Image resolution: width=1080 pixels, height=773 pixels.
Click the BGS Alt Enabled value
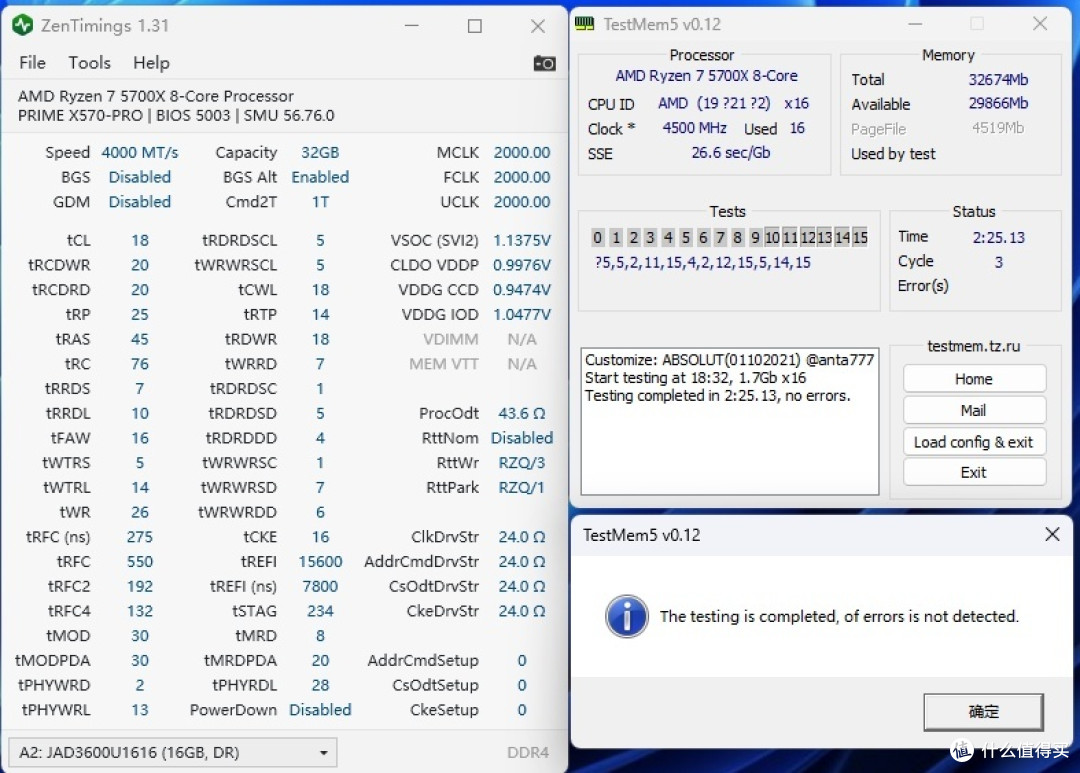(320, 177)
